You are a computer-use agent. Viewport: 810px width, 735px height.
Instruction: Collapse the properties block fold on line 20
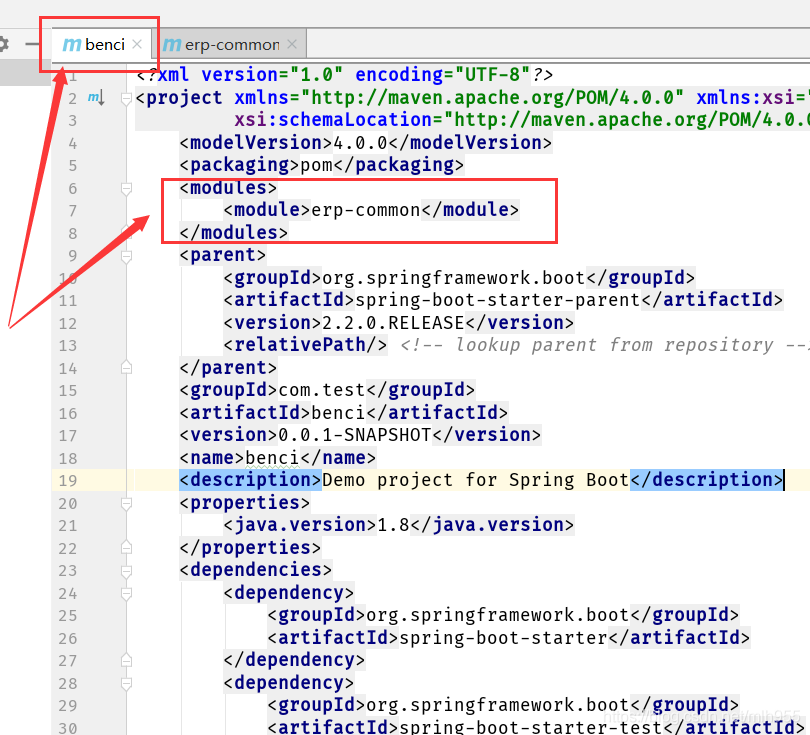pyautogui.click(x=126, y=503)
